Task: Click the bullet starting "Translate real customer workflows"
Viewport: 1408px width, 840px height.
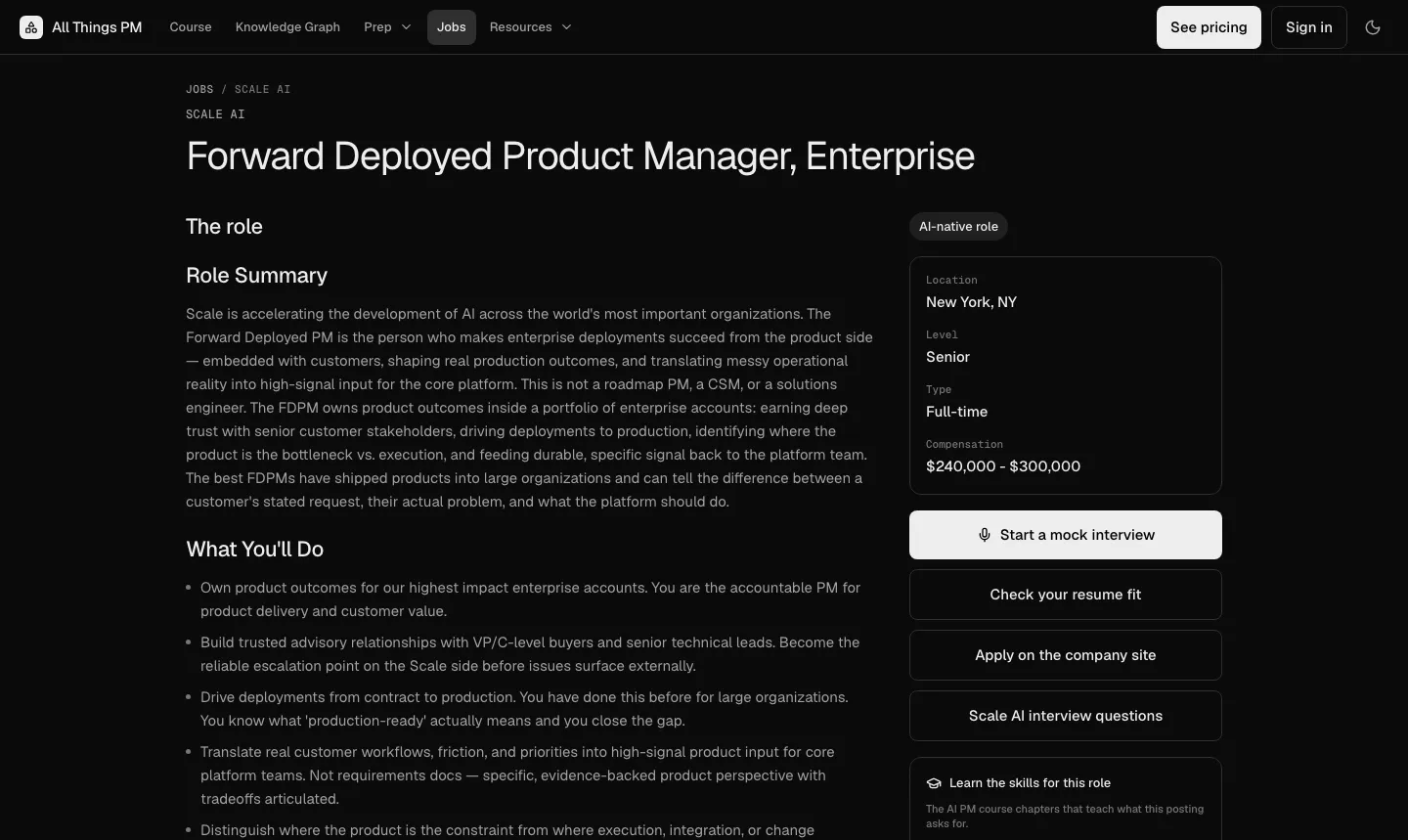Action: point(517,775)
